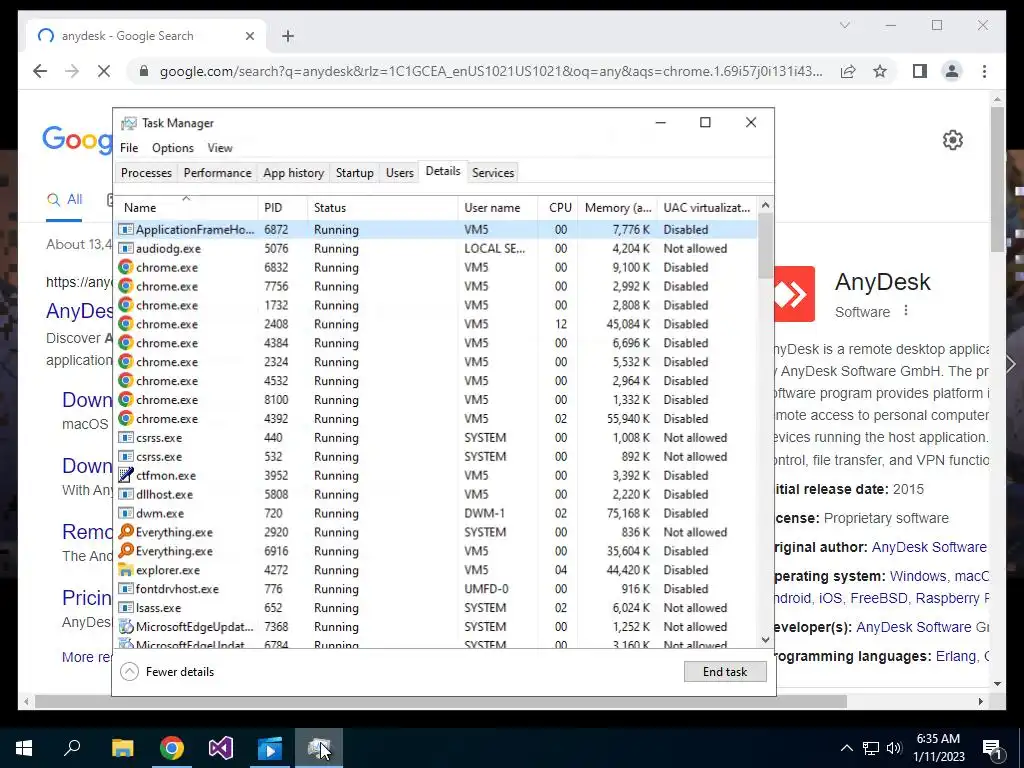Click the Chrome back arrow icon
The width and height of the screenshot is (1024, 768).
click(x=40, y=71)
